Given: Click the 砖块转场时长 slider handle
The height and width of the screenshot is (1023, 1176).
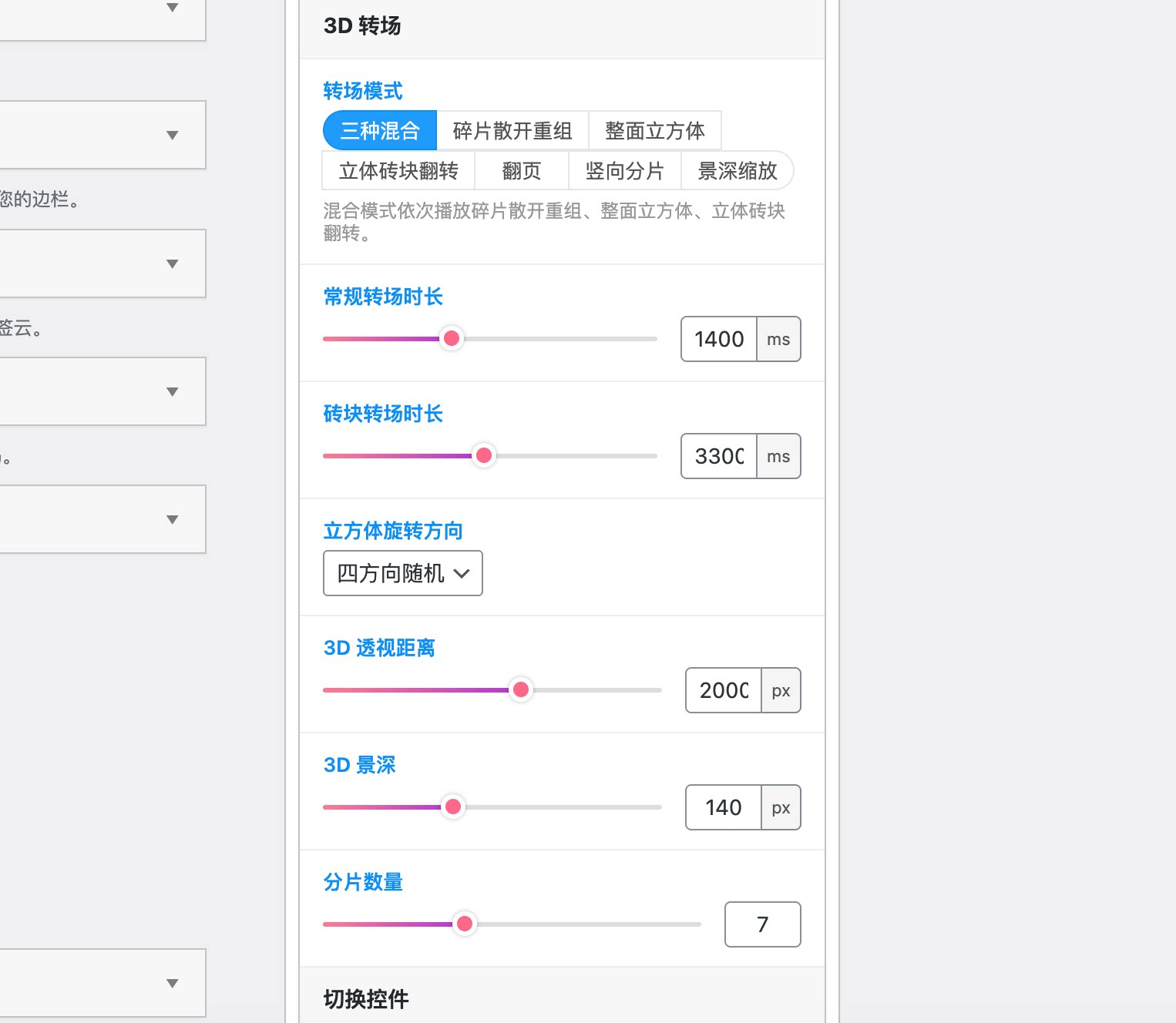Looking at the screenshot, I should tap(484, 455).
